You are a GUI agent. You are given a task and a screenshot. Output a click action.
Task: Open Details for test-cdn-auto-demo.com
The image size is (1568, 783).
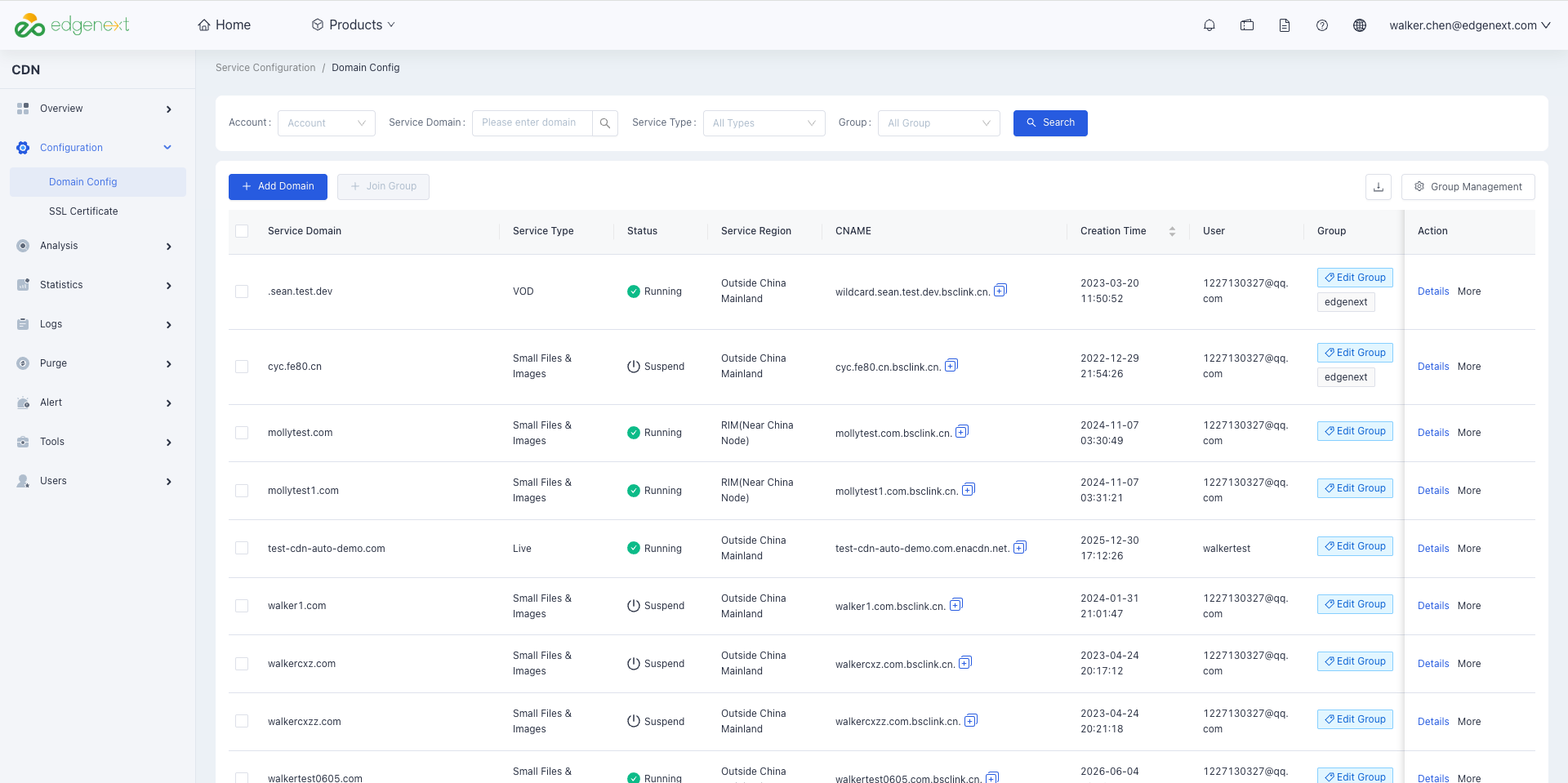[x=1433, y=549]
